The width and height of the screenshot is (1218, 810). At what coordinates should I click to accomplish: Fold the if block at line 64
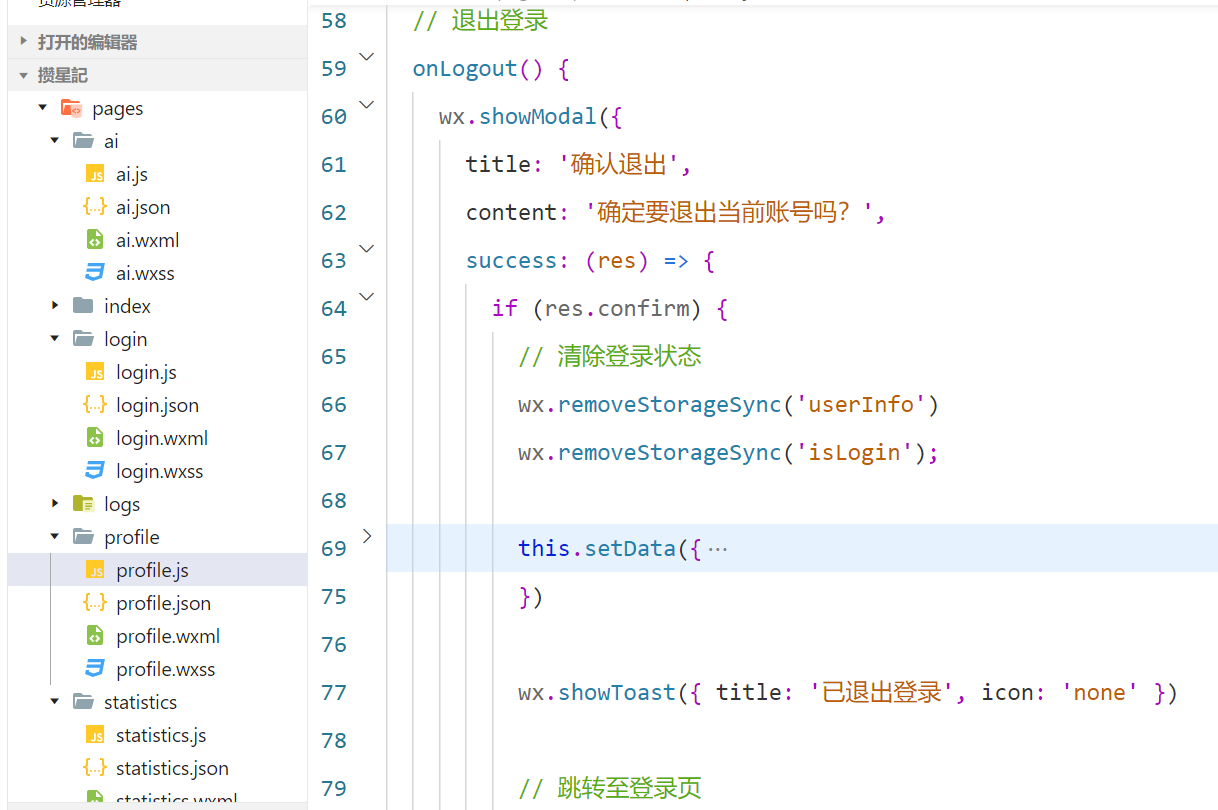(367, 296)
